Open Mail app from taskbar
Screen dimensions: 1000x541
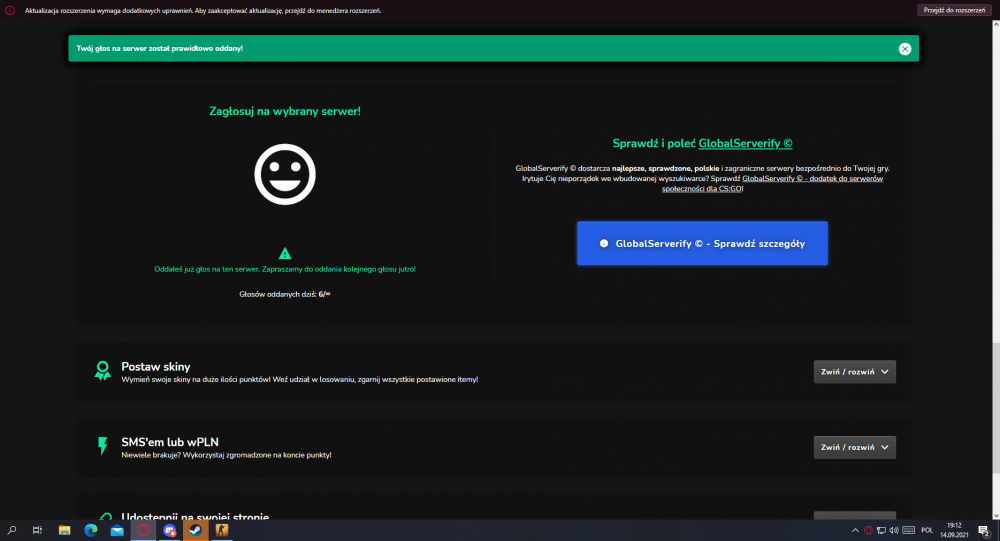117,530
